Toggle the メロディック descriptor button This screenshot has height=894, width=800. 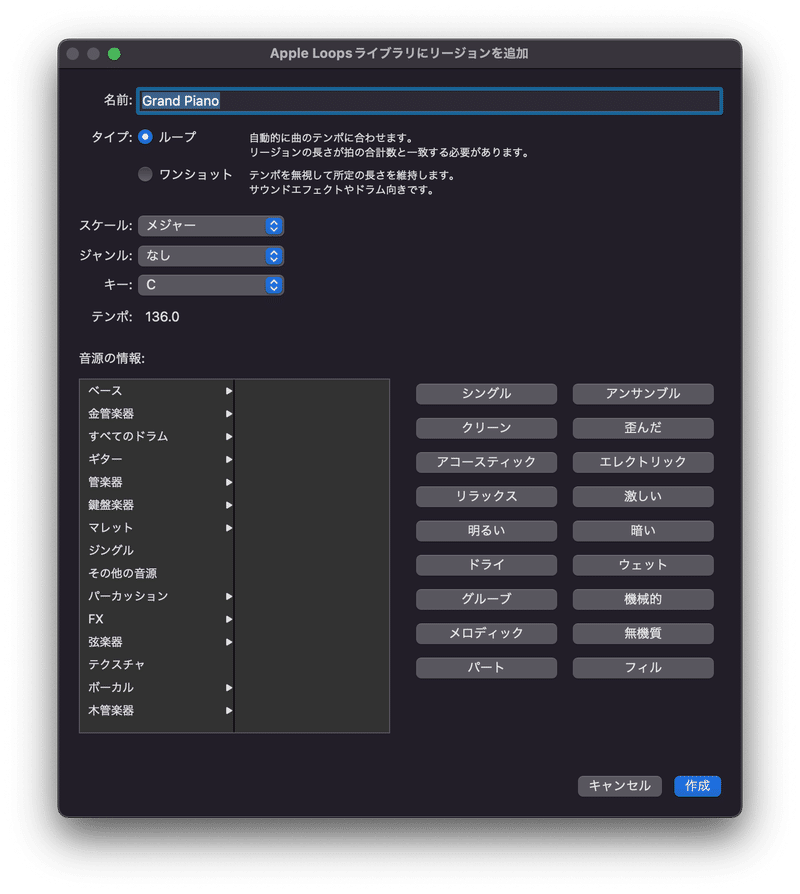pyautogui.click(x=486, y=633)
